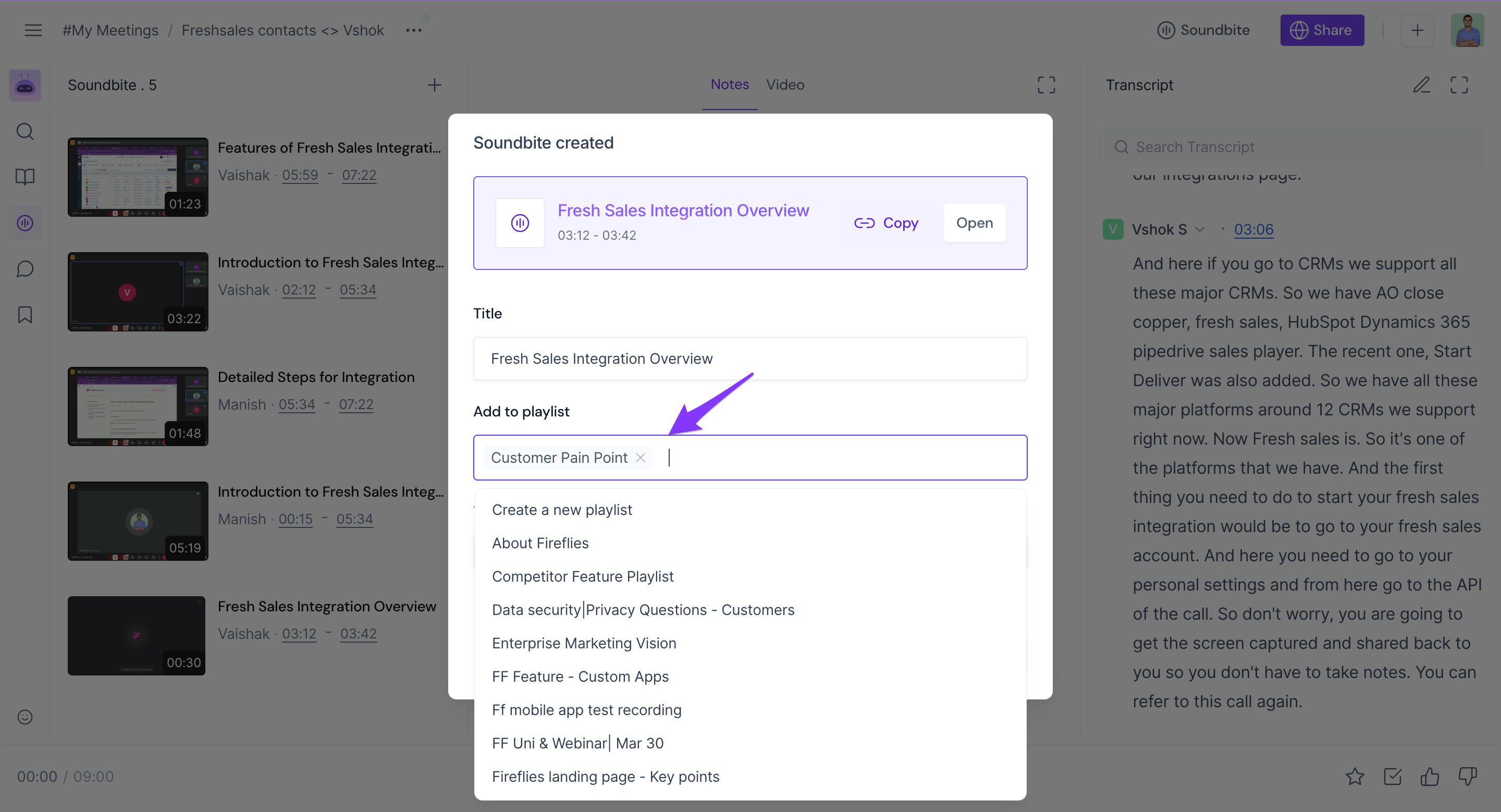Screen dimensions: 1501x812
Task: Click the Title input field
Action: [750, 359]
